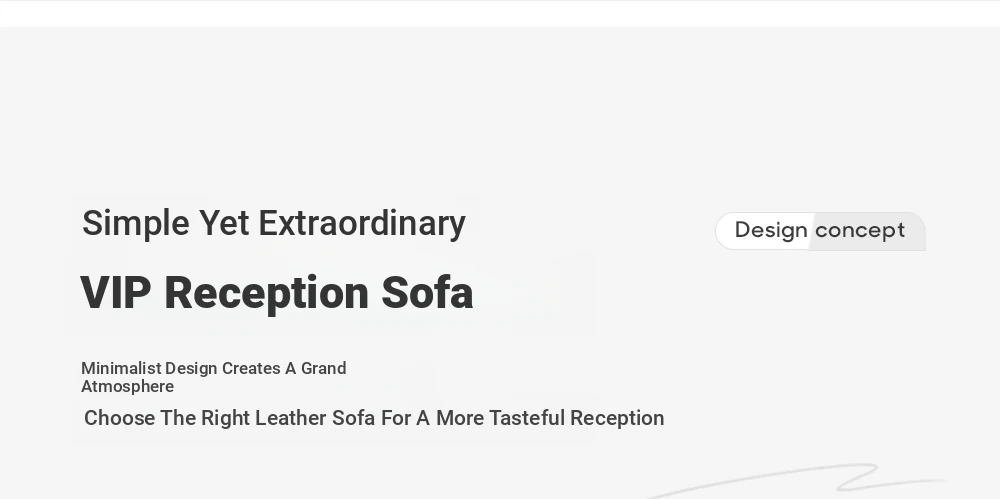Image resolution: width=1000 pixels, height=499 pixels.
Task: Click 'Creates' in the Minimalist Design subtitle
Action: (x=251, y=368)
